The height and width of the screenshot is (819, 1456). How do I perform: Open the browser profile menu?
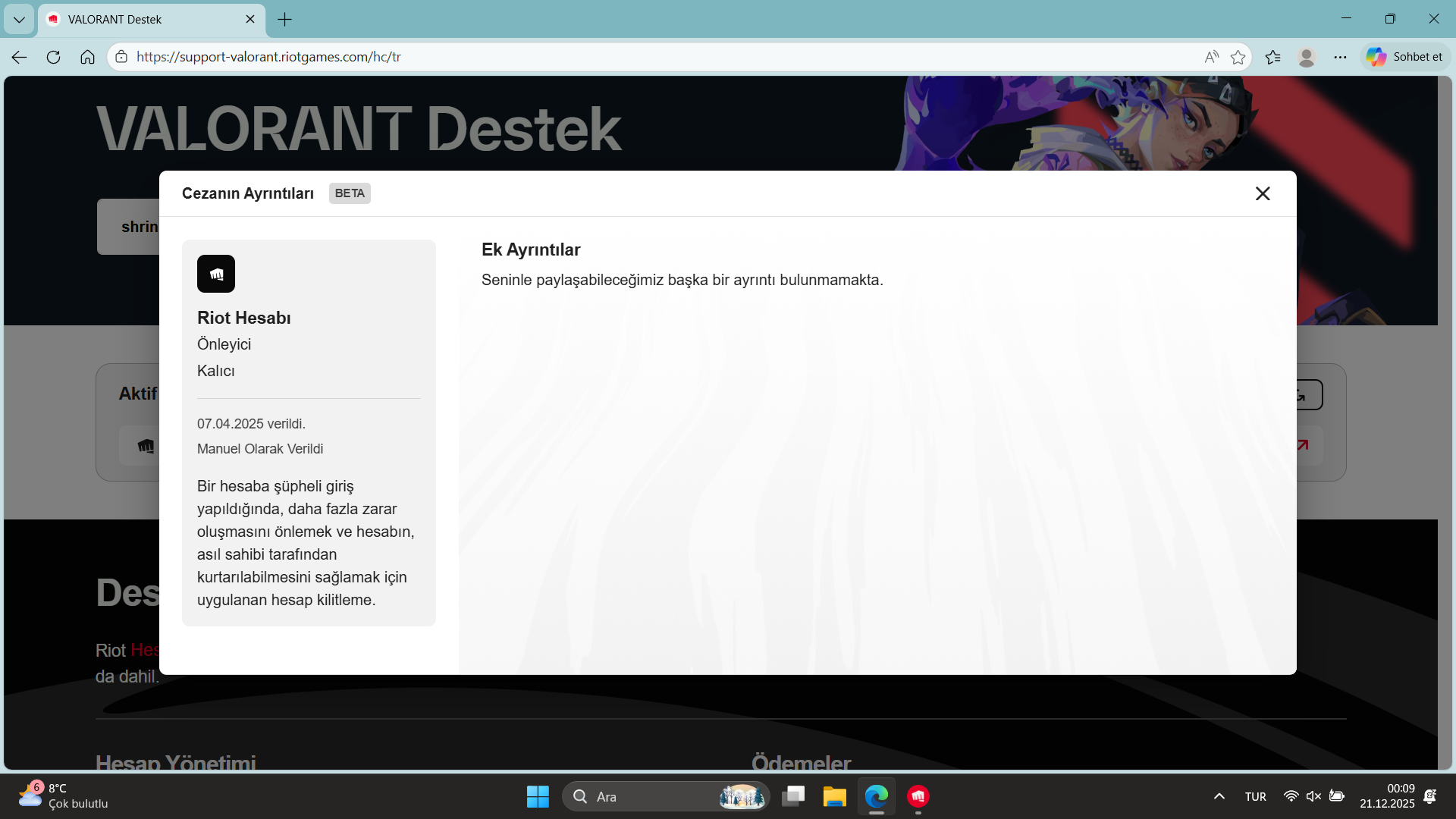(1306, 57)
